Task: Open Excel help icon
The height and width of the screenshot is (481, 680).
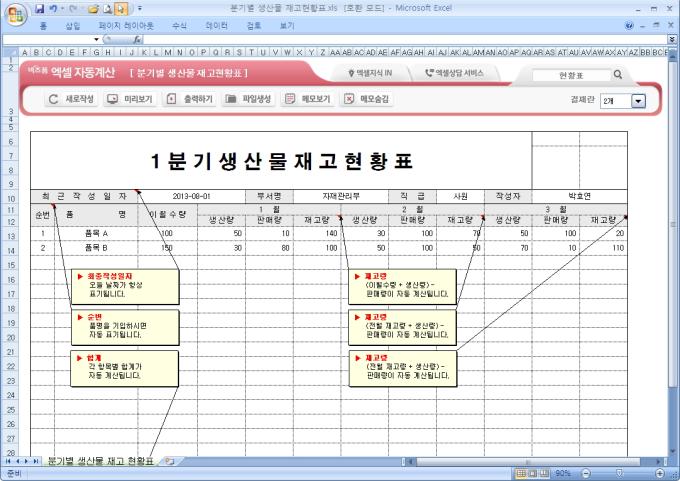Action: [x=629, y=26]
